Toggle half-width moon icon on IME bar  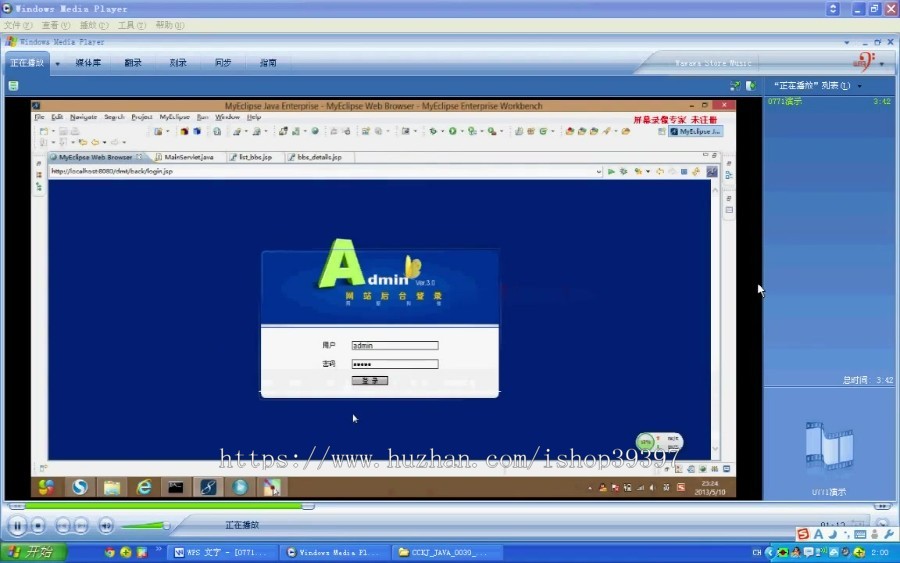click(x=832, y=534)
